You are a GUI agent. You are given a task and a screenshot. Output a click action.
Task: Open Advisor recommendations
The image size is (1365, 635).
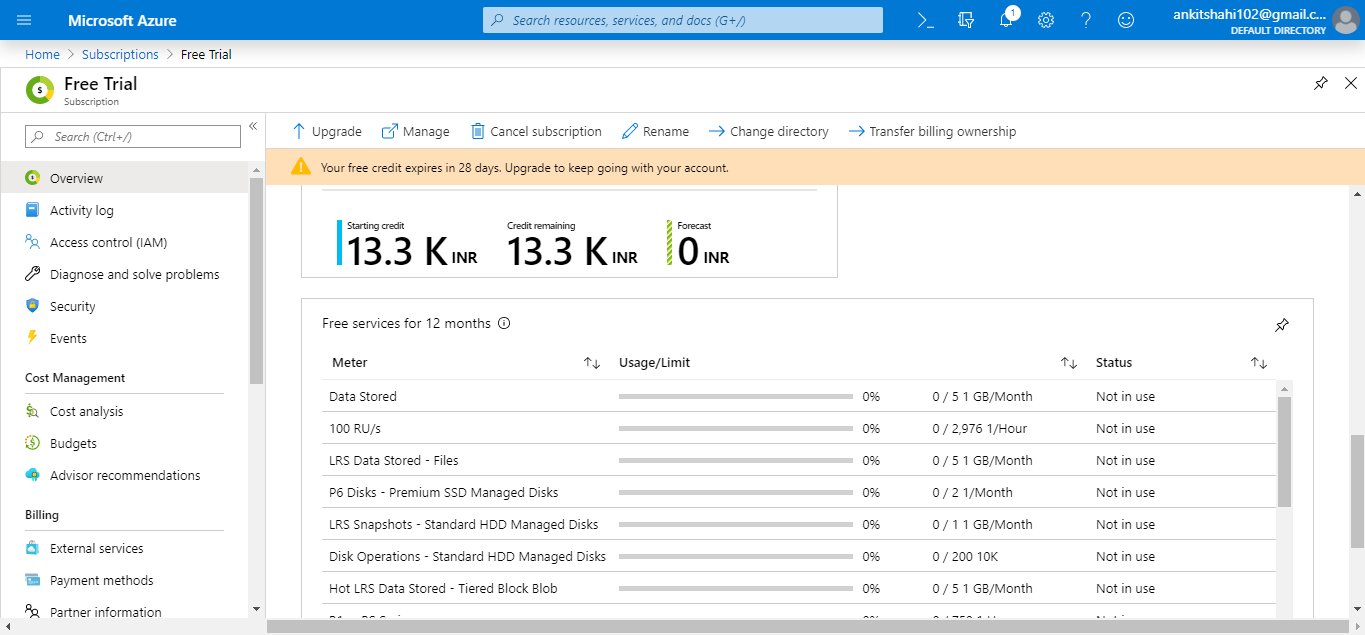point(124,475)
